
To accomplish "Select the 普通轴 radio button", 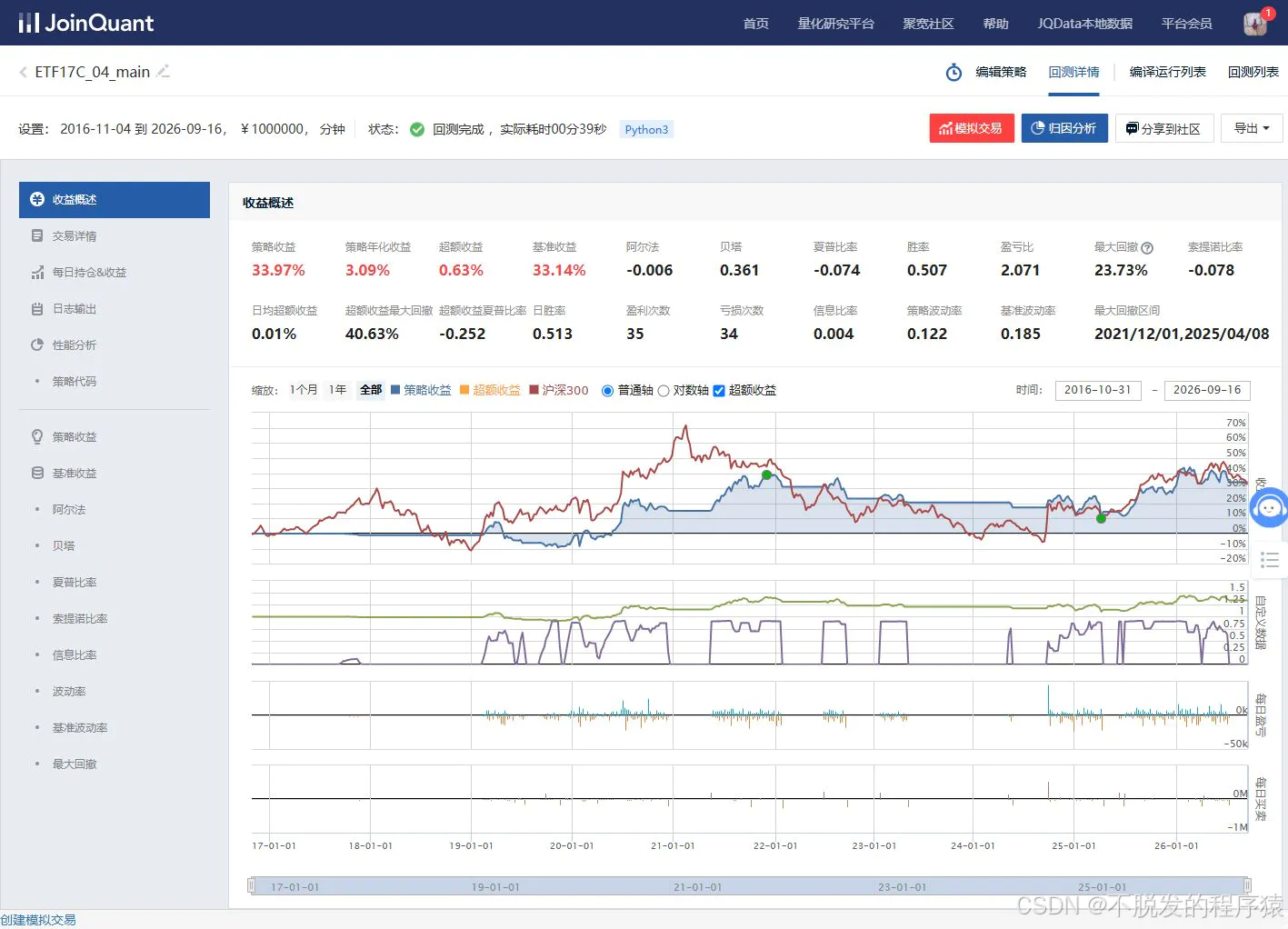I will 608,391.
